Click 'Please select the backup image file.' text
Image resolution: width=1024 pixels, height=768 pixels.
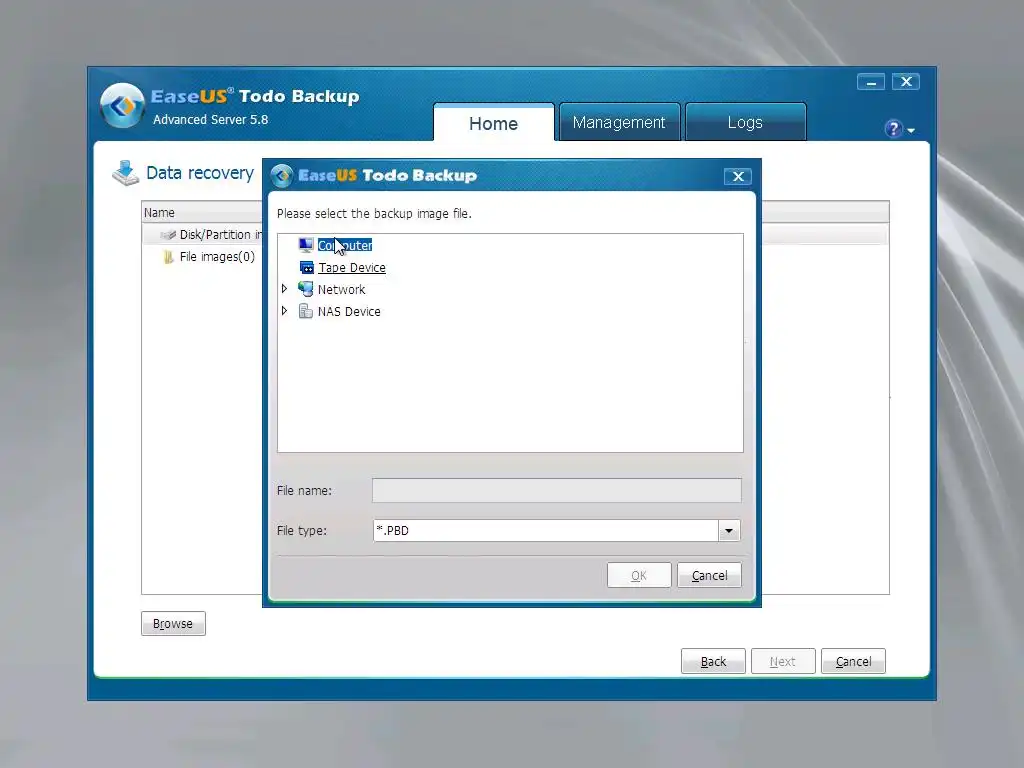(x=374, y=214)
